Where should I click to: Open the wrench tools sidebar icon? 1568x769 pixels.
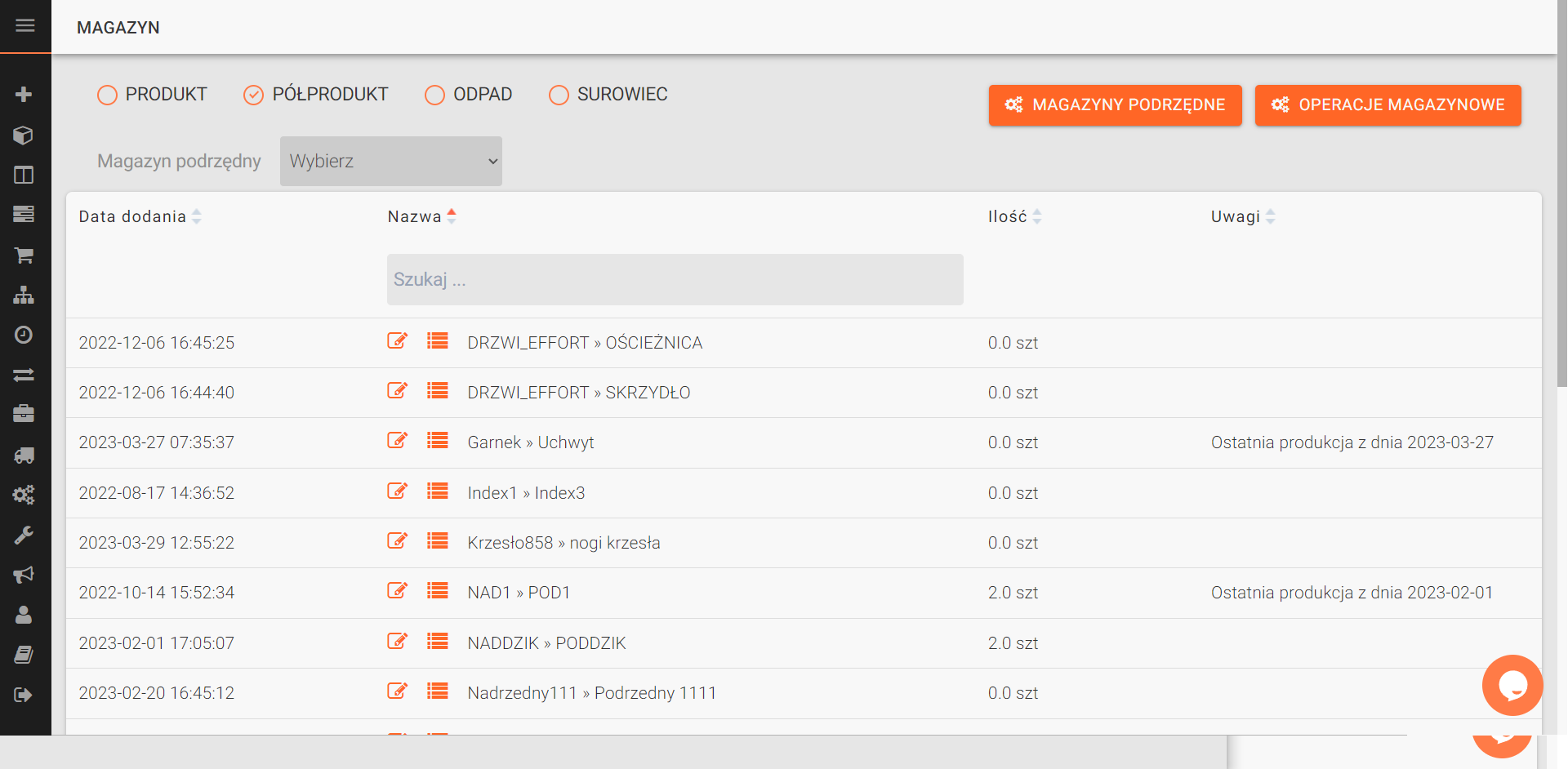pyautogui.click(x=24, y=536)
